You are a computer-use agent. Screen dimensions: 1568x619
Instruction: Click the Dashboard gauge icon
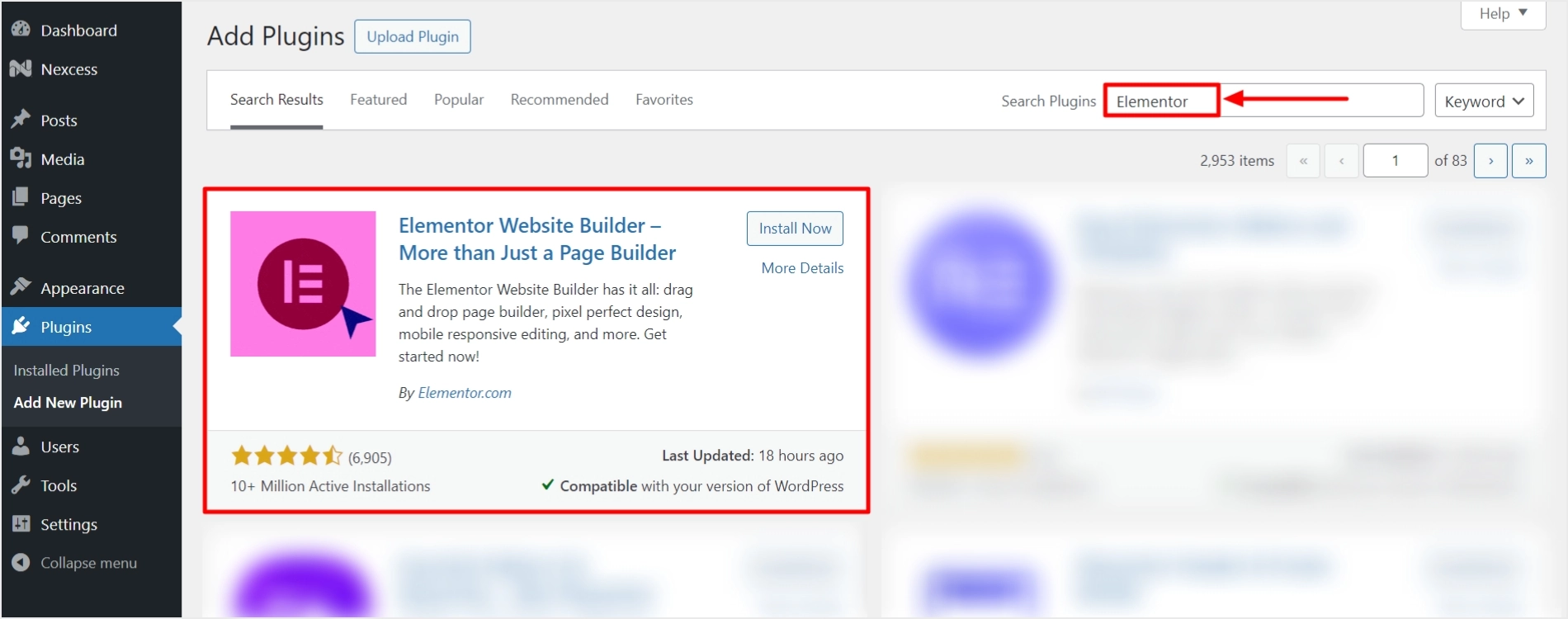coord(21,30)
